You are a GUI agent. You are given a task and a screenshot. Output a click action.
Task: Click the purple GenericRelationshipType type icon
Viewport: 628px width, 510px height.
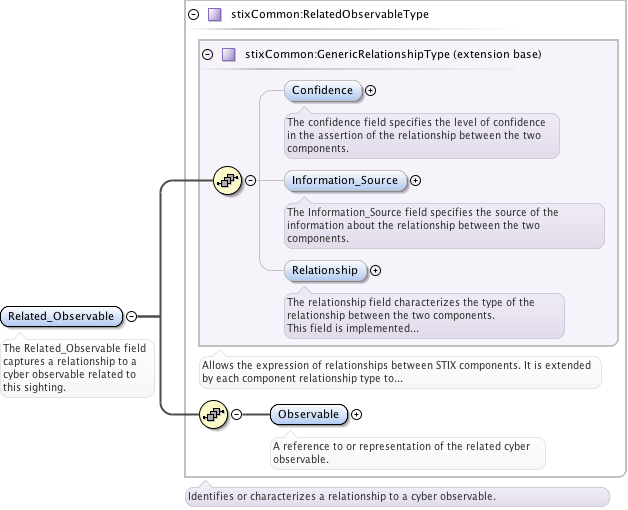coord(228,55)
